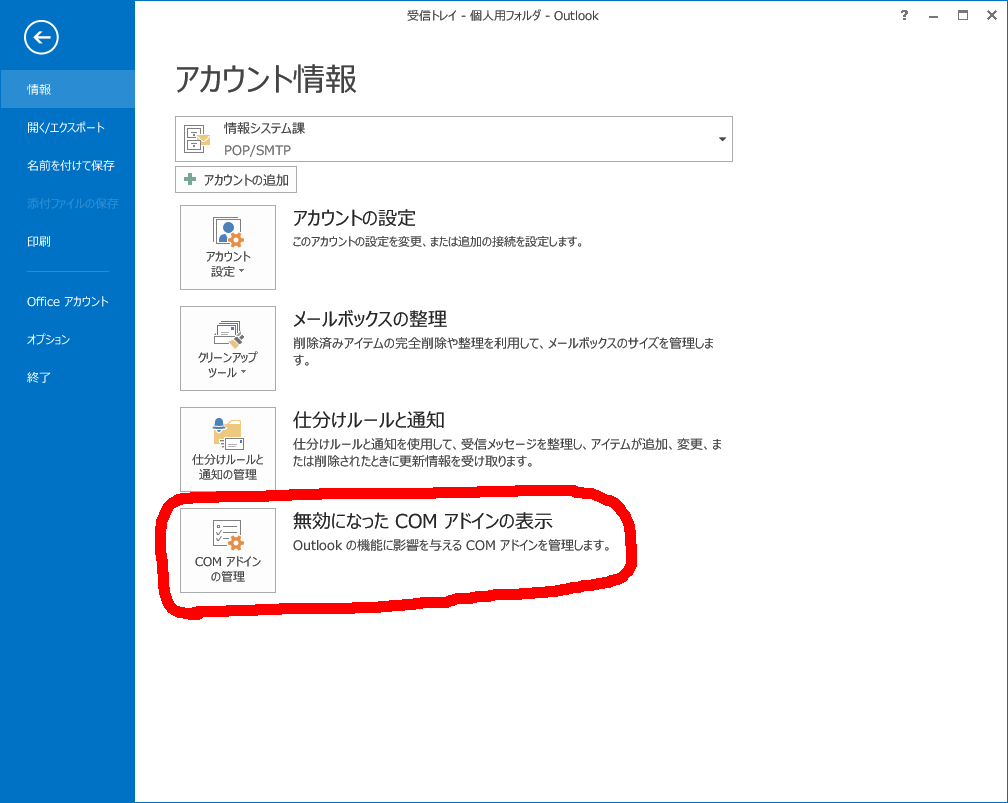Open the 開く/エクスポート page
Image resolution: width=1008 pixels, height=803 pixels.
coord(68,127)
